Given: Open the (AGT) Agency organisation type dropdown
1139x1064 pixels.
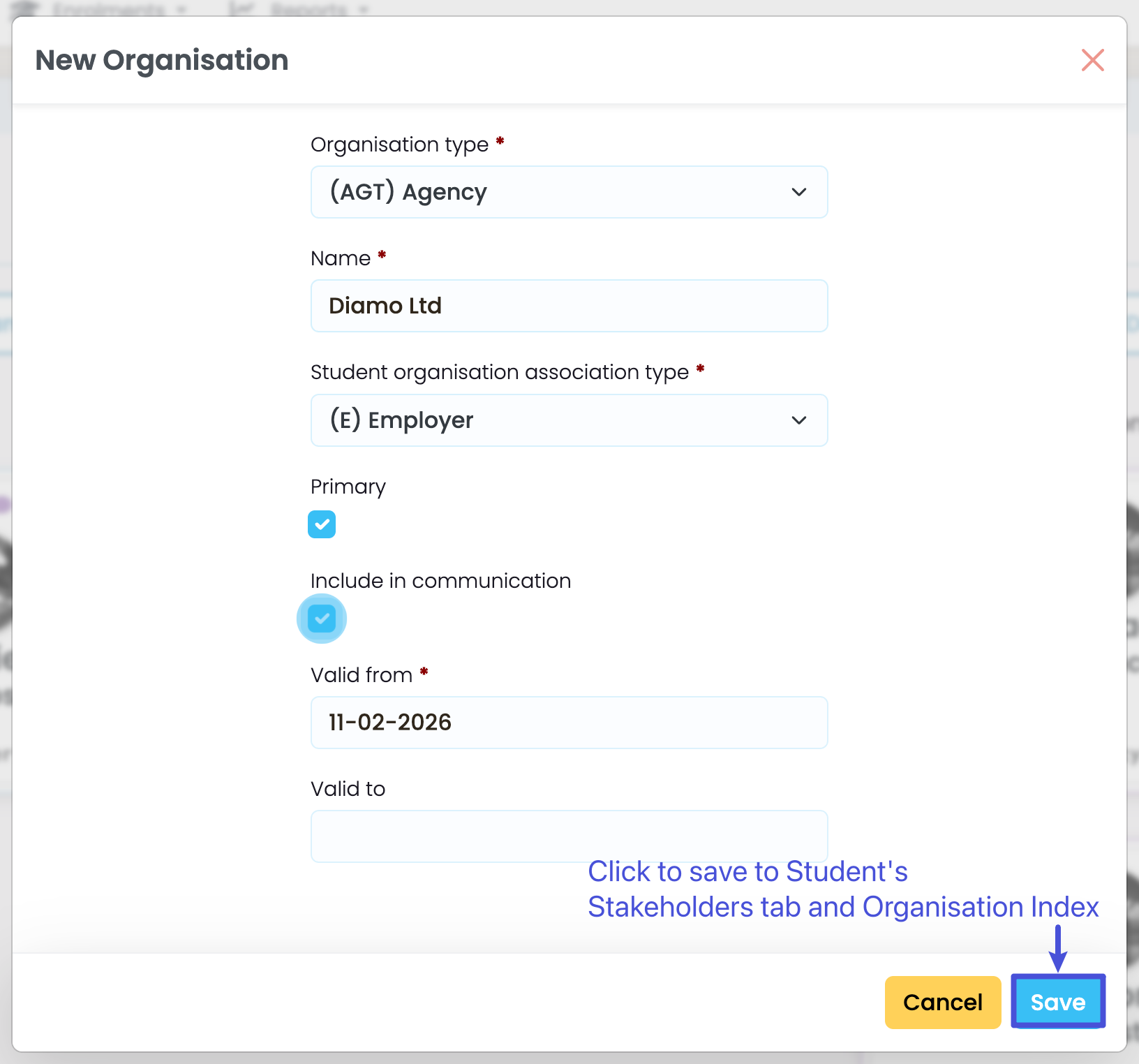Looking at the screenshot, I should click(x=569, y=192).
